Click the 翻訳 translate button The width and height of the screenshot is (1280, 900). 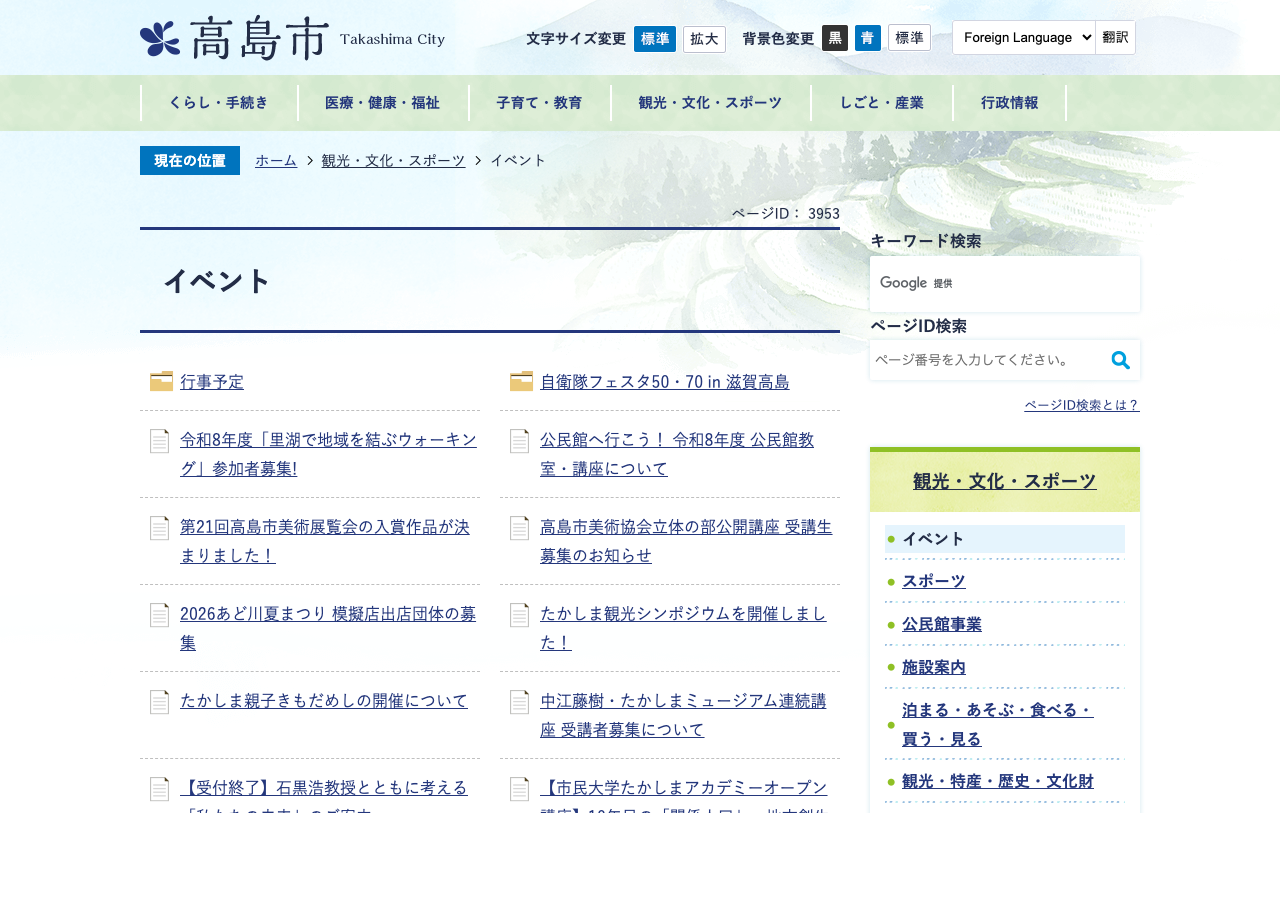[1116, 37]
